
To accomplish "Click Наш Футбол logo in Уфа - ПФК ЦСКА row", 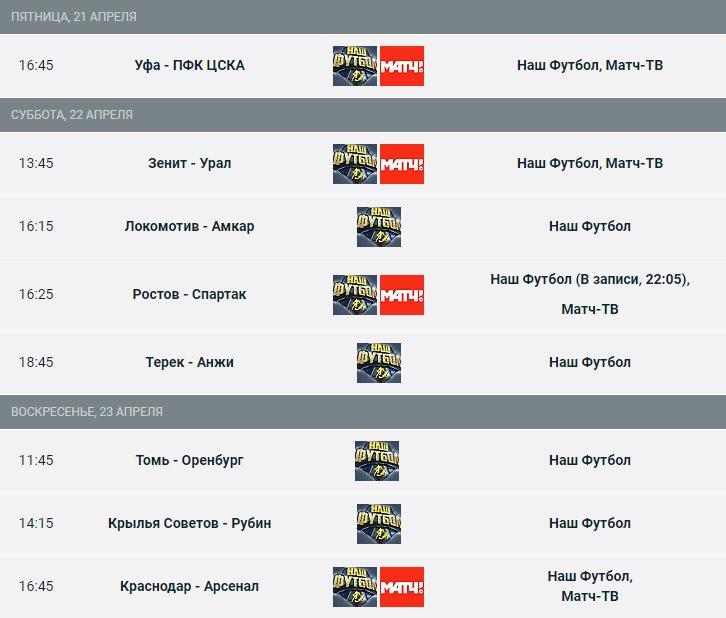I will tap(355, 66).
